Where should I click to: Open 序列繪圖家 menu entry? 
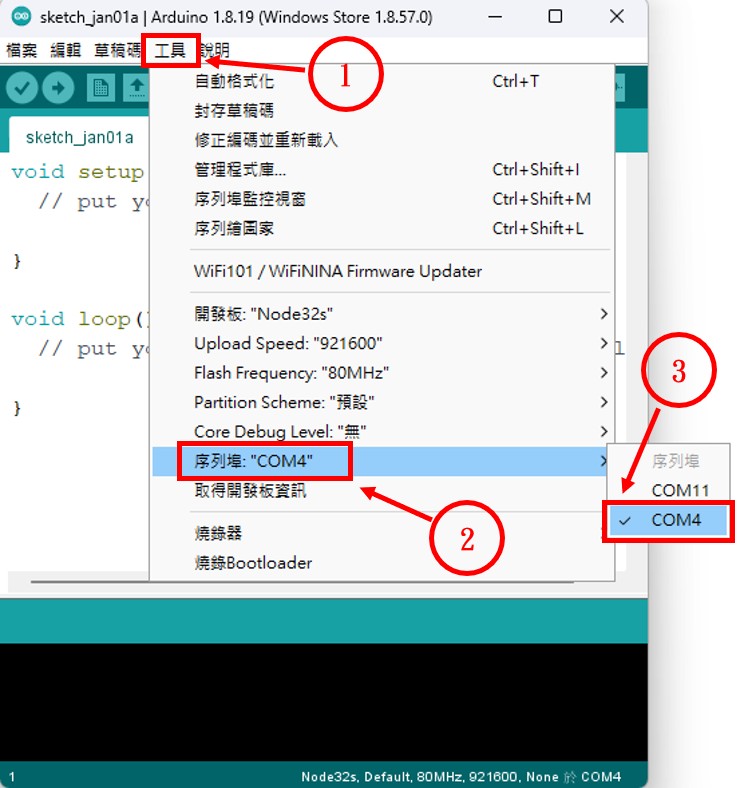coord(382,228)
